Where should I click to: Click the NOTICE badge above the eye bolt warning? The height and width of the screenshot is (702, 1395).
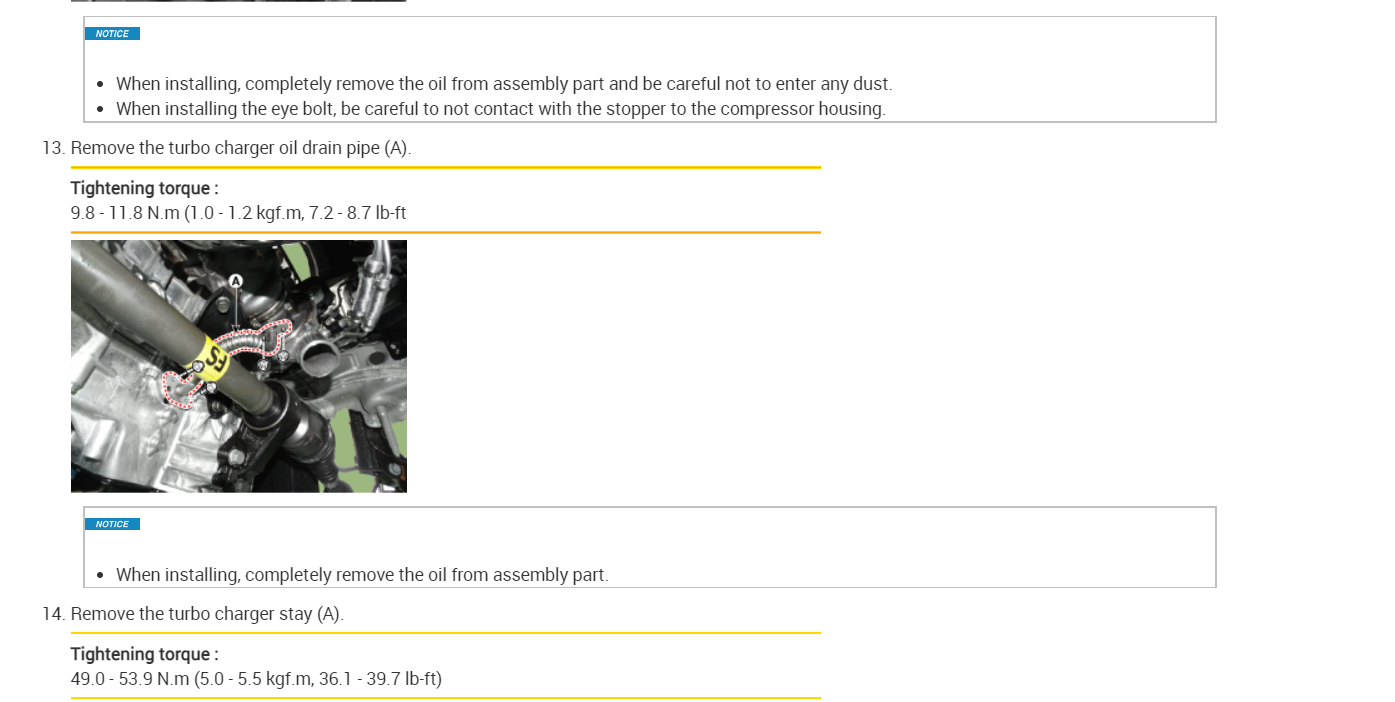click(112, 34)
